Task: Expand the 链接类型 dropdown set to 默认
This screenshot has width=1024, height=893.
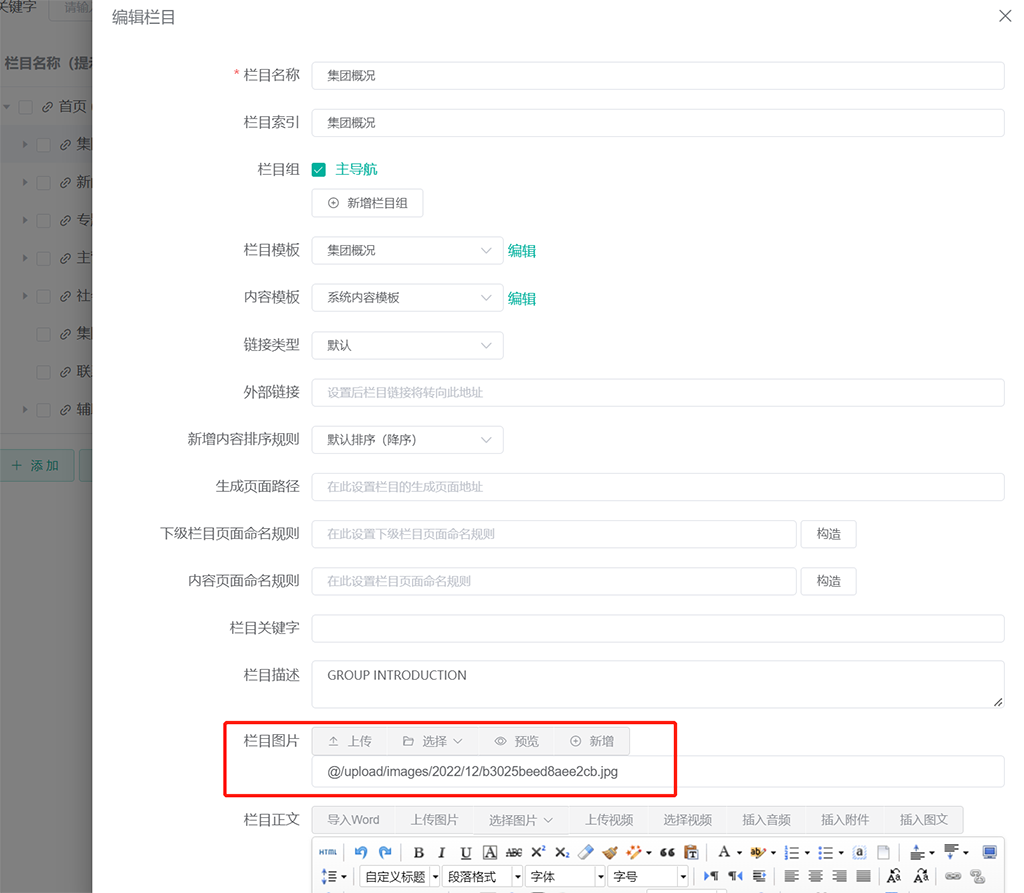Action: (407, 345)
